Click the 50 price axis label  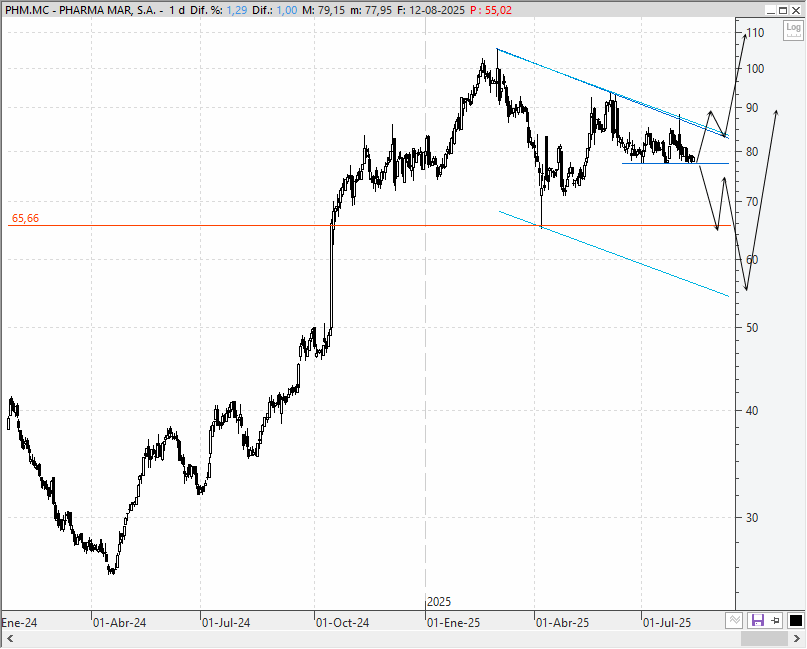point(752,327)
